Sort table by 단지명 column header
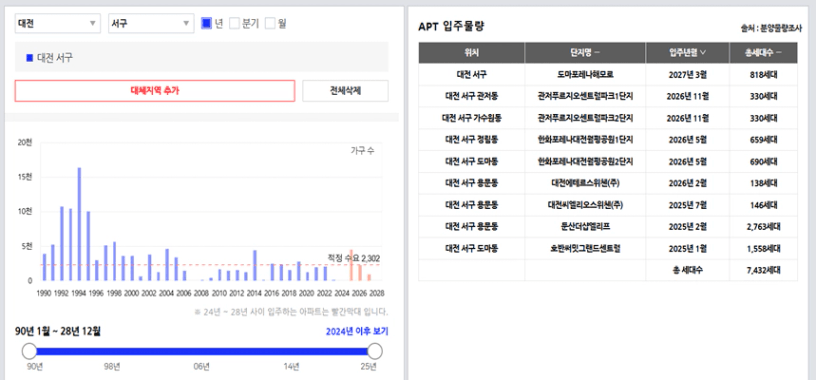 tap(585, 53)
